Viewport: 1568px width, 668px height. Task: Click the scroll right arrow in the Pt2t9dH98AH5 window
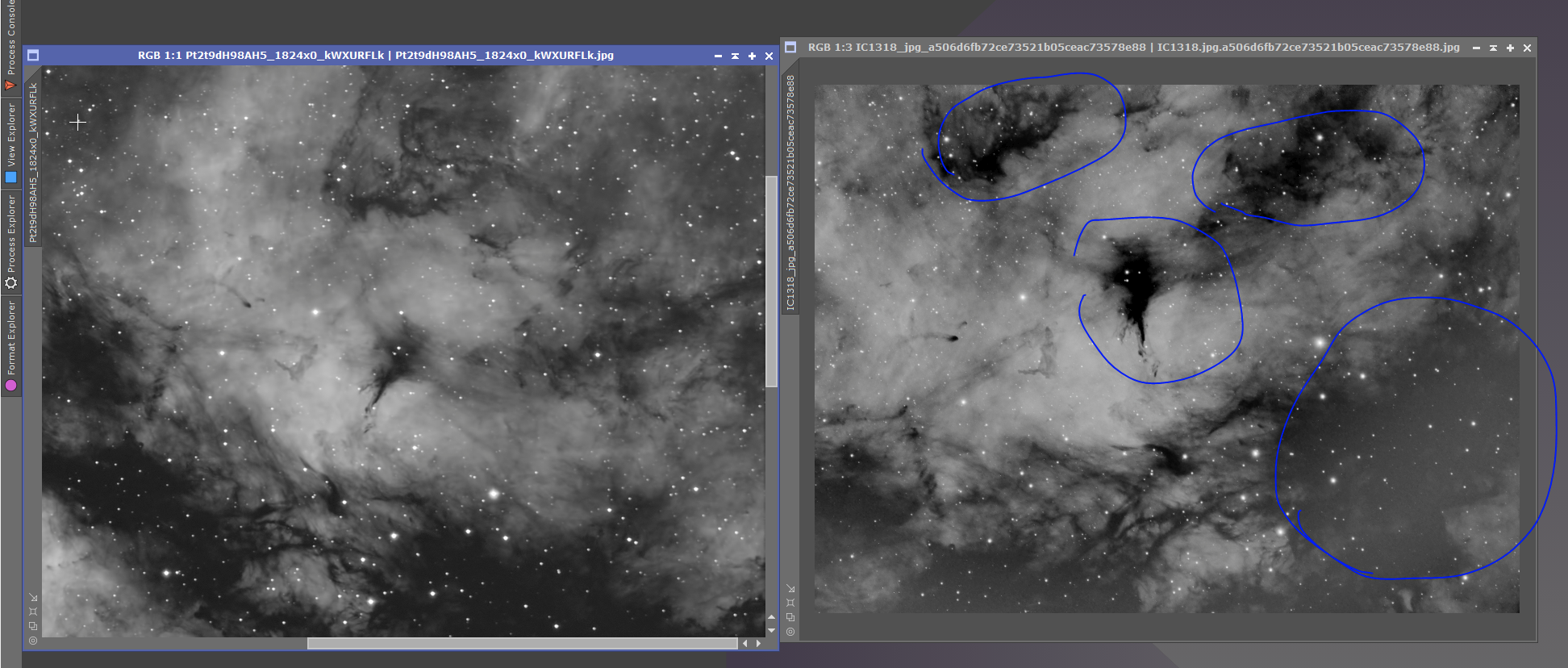point(758,643)
